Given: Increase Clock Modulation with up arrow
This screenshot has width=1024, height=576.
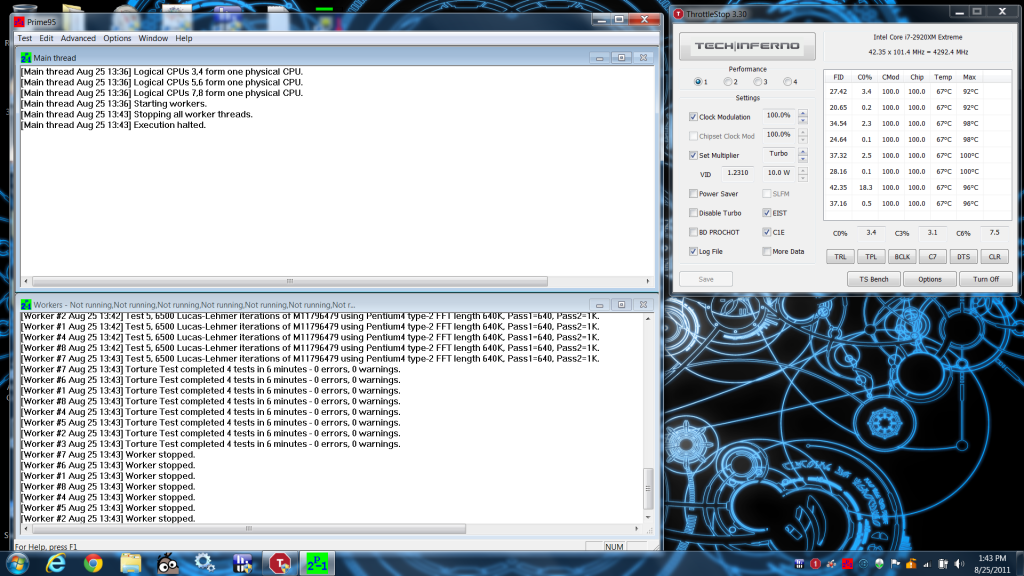Looking at the screenshot, I should (803, 113).
